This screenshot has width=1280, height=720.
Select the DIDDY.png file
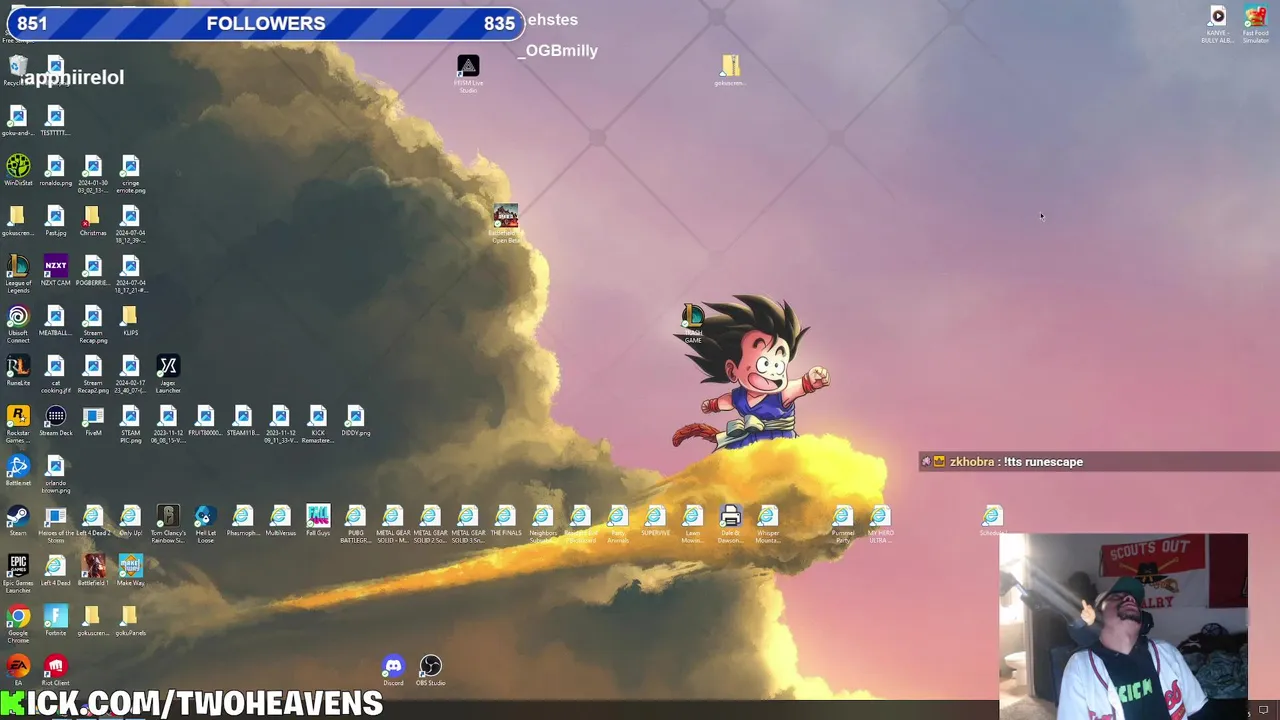click(x=355, y=420)
